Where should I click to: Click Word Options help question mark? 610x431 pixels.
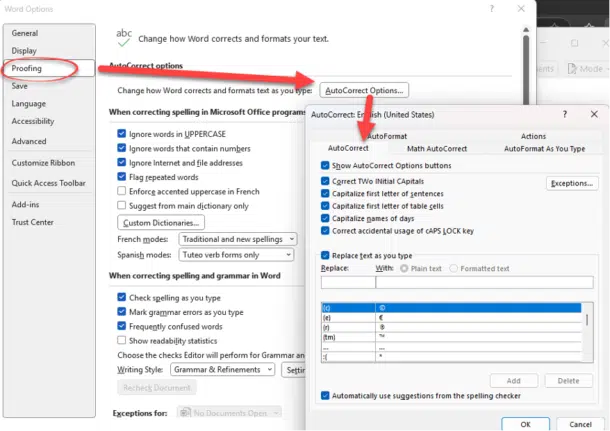(x=492, y=9)
